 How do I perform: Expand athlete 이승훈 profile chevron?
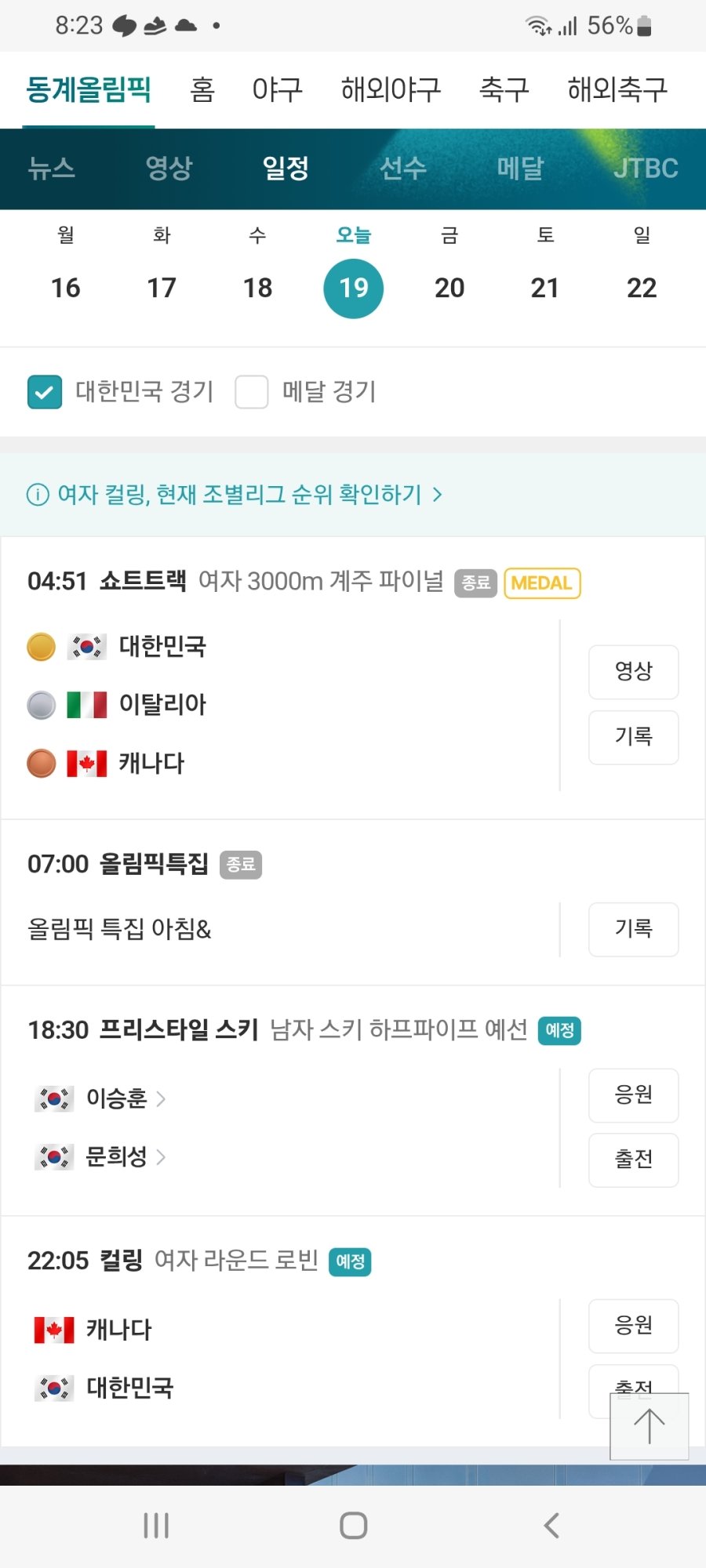tap(161, 1099)
